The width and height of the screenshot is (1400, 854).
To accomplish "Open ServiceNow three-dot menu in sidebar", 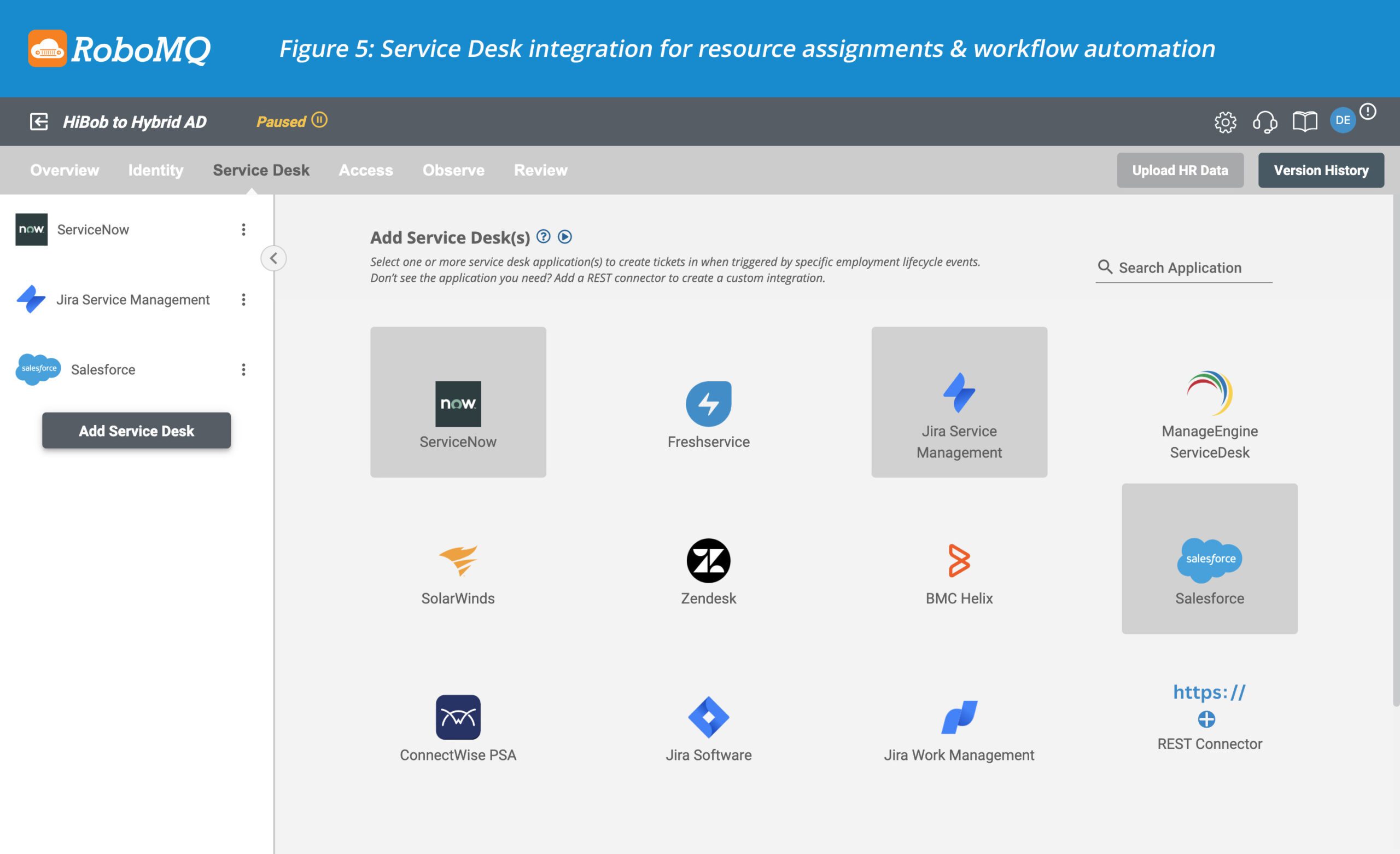I will 243,229.
